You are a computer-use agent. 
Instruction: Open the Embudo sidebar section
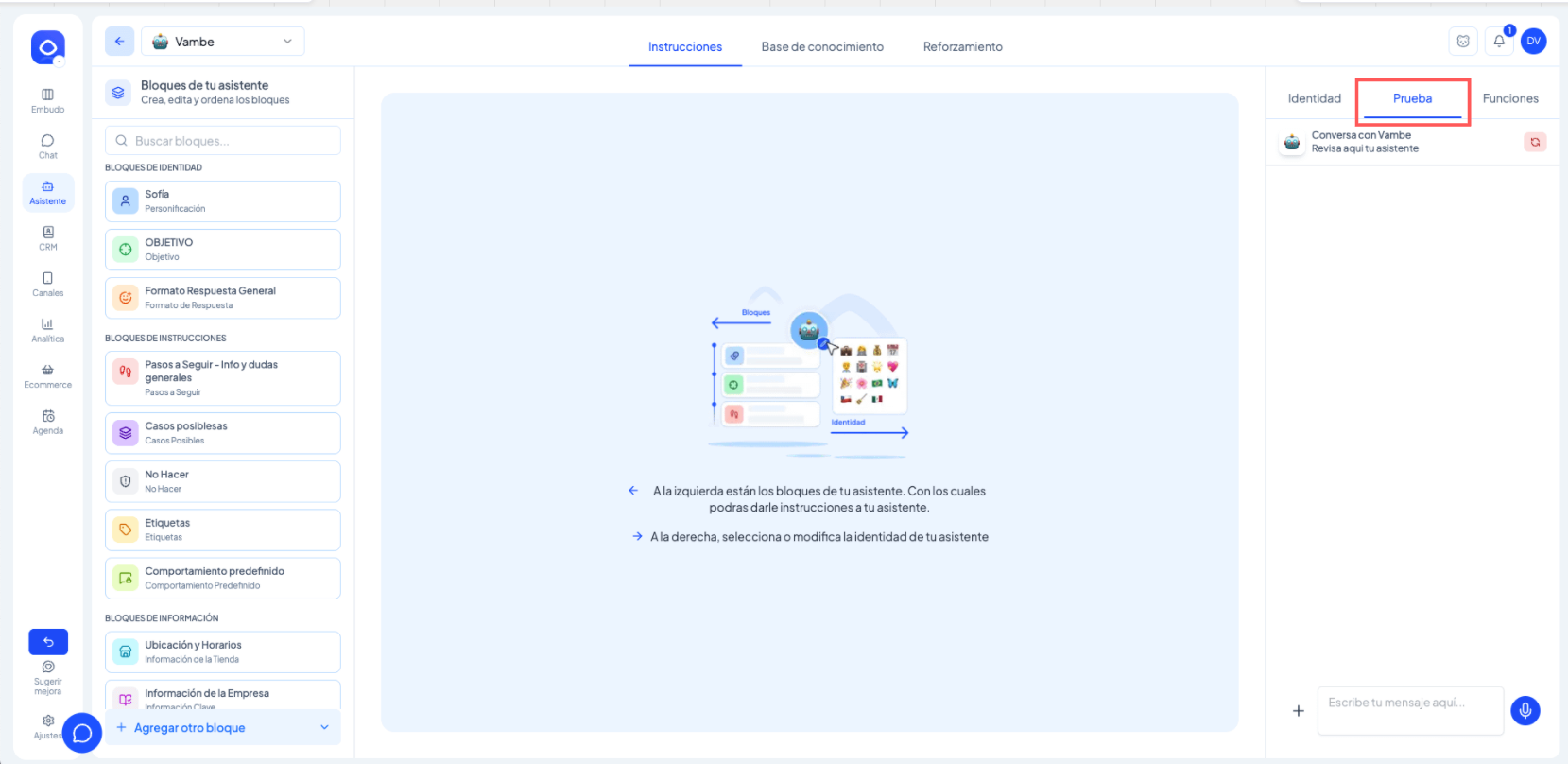coord(47,100)
